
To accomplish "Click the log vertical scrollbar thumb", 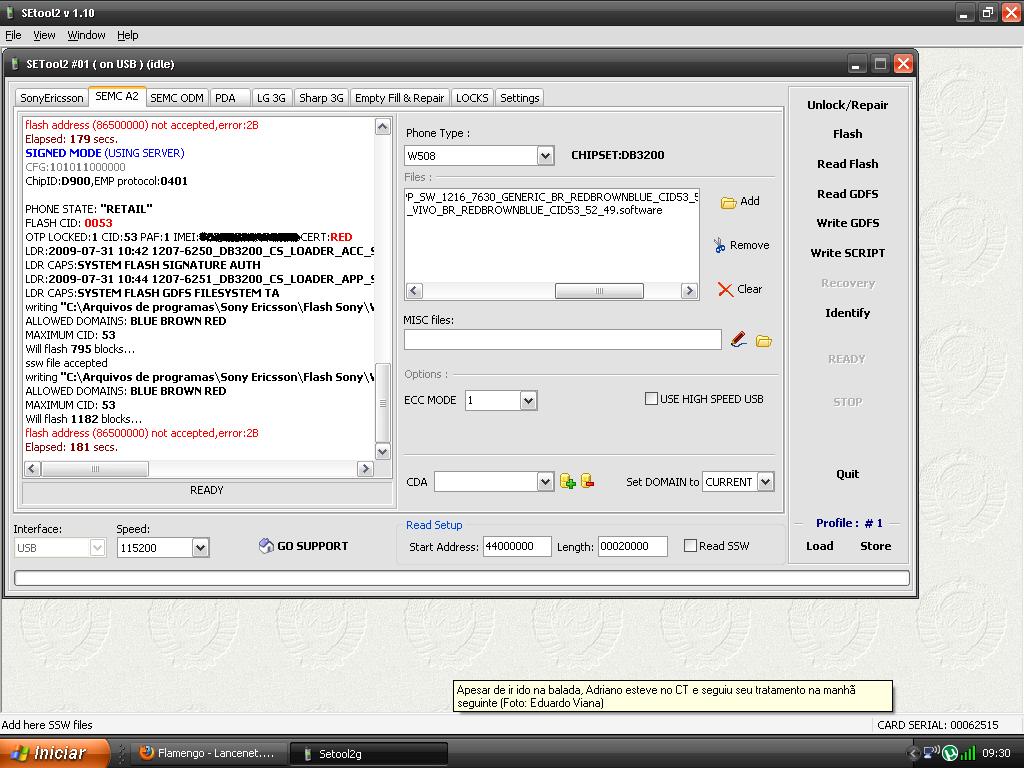I will tap(383, 403).
